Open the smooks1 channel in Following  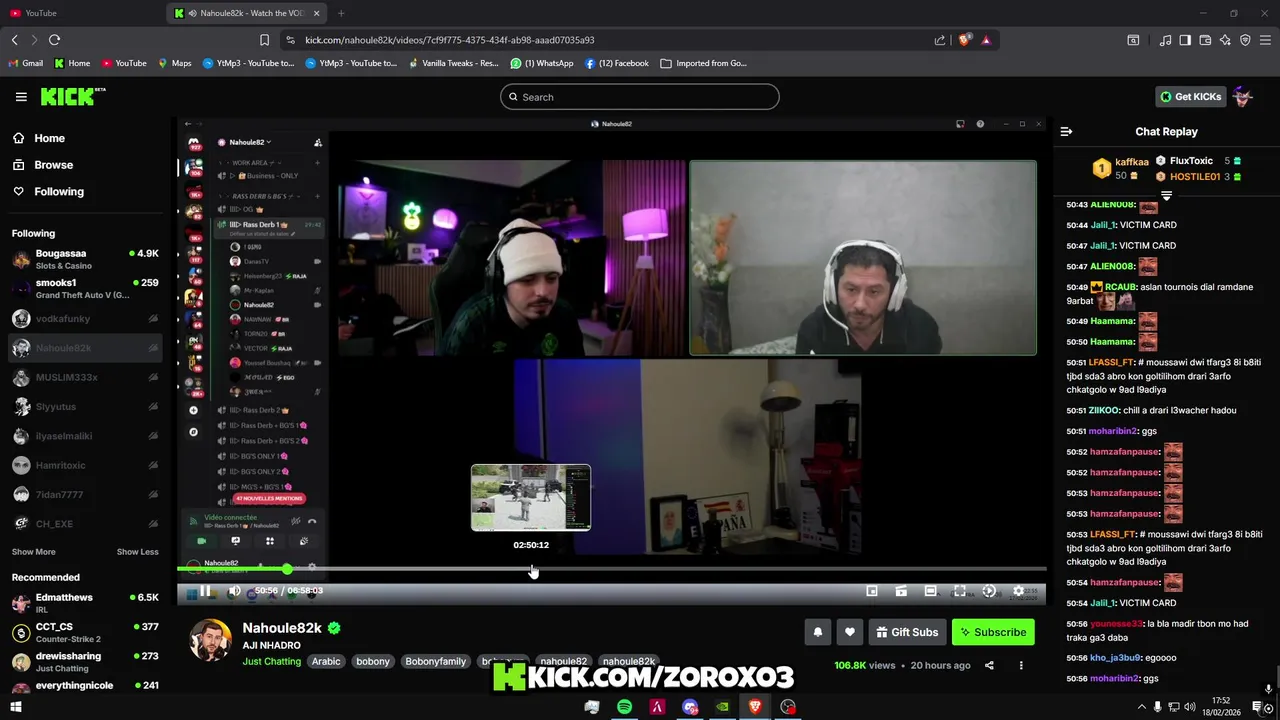point(85,289)
